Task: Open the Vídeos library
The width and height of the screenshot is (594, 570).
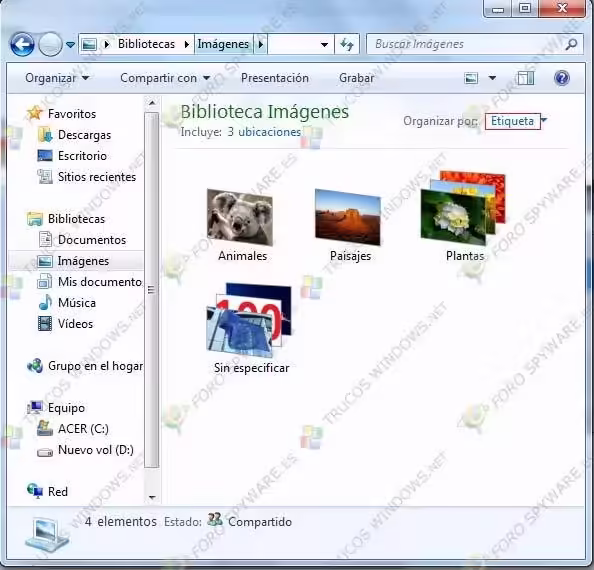Action: coord(66,324)
